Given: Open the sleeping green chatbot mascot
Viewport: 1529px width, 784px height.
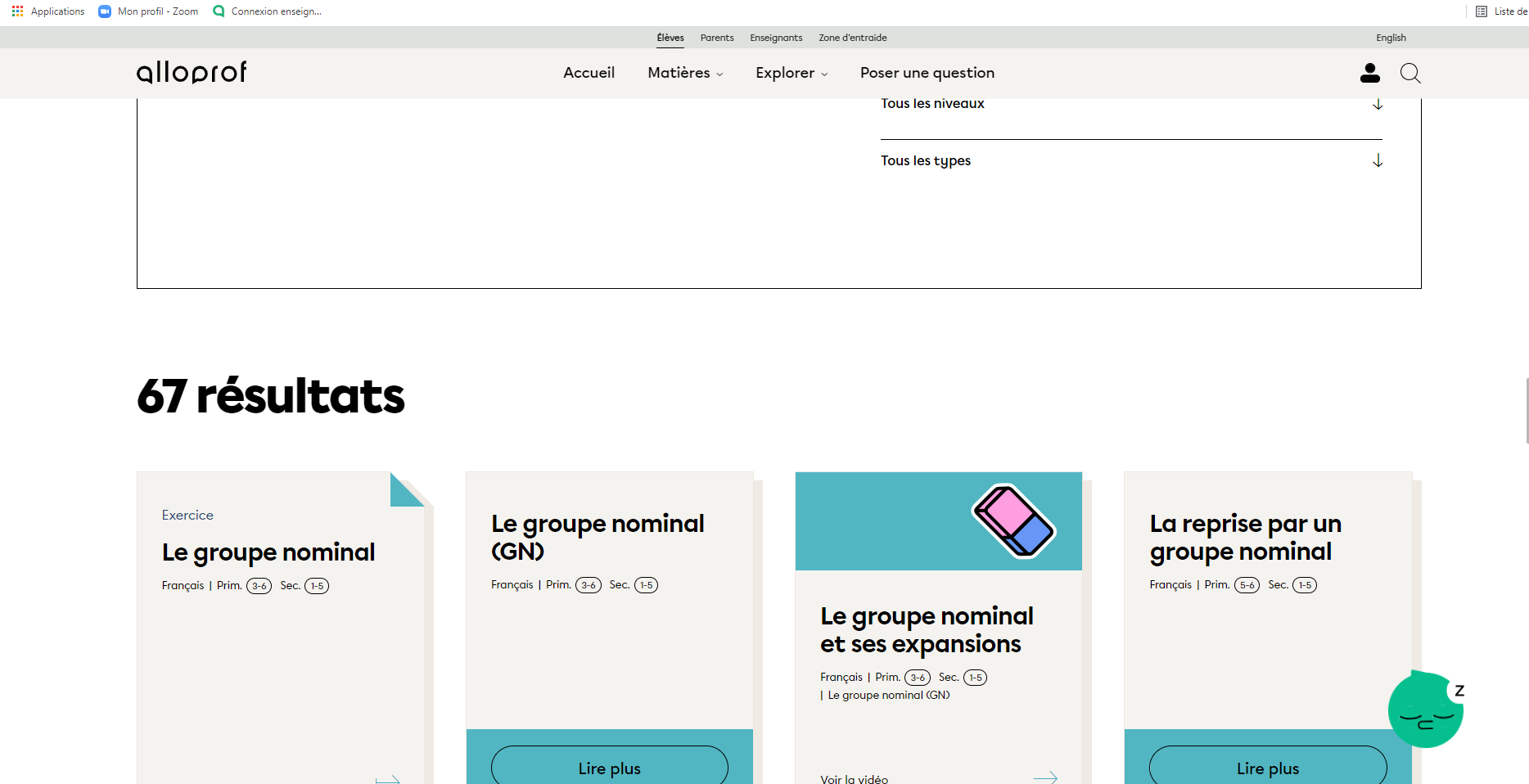Looking at the screenshot, I should coord(1425,710).
